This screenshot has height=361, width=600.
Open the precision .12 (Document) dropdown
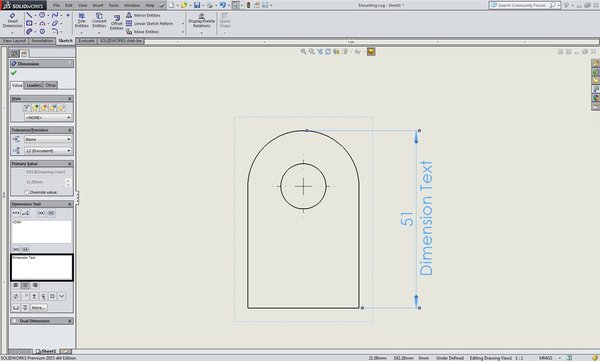pos(48,151)
